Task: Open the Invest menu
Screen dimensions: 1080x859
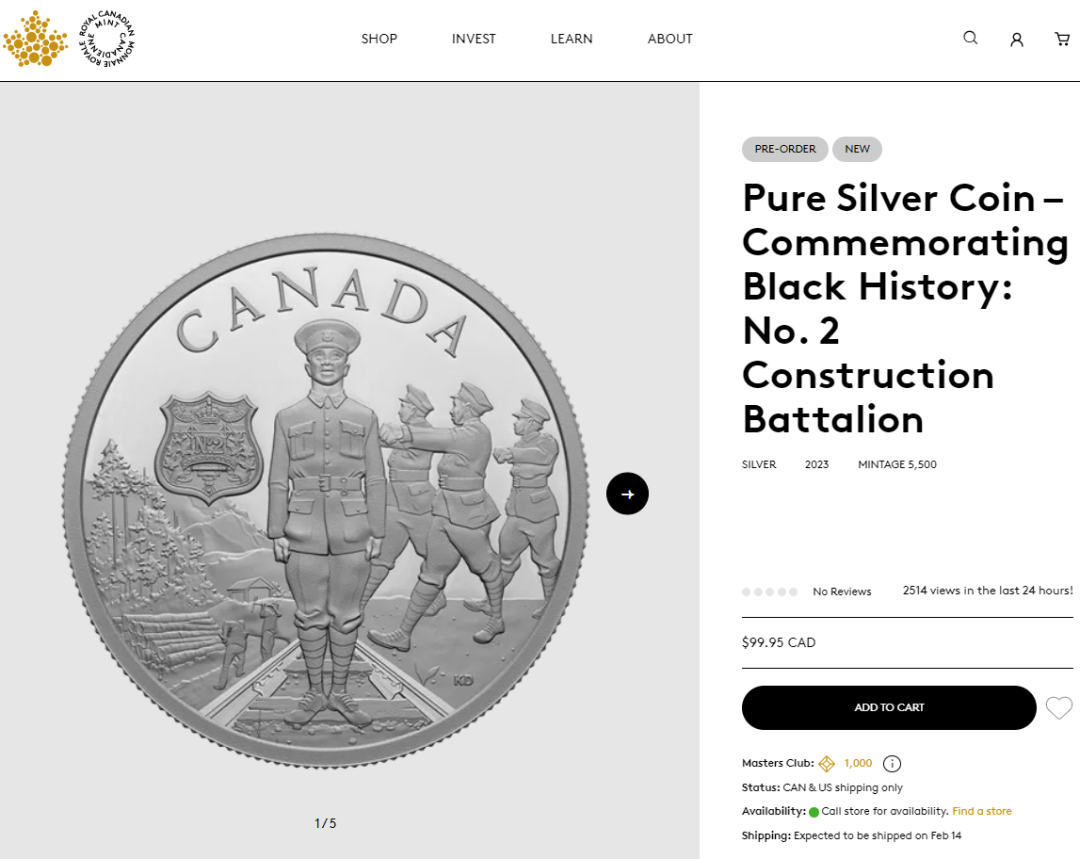Action: pos(473,39)
